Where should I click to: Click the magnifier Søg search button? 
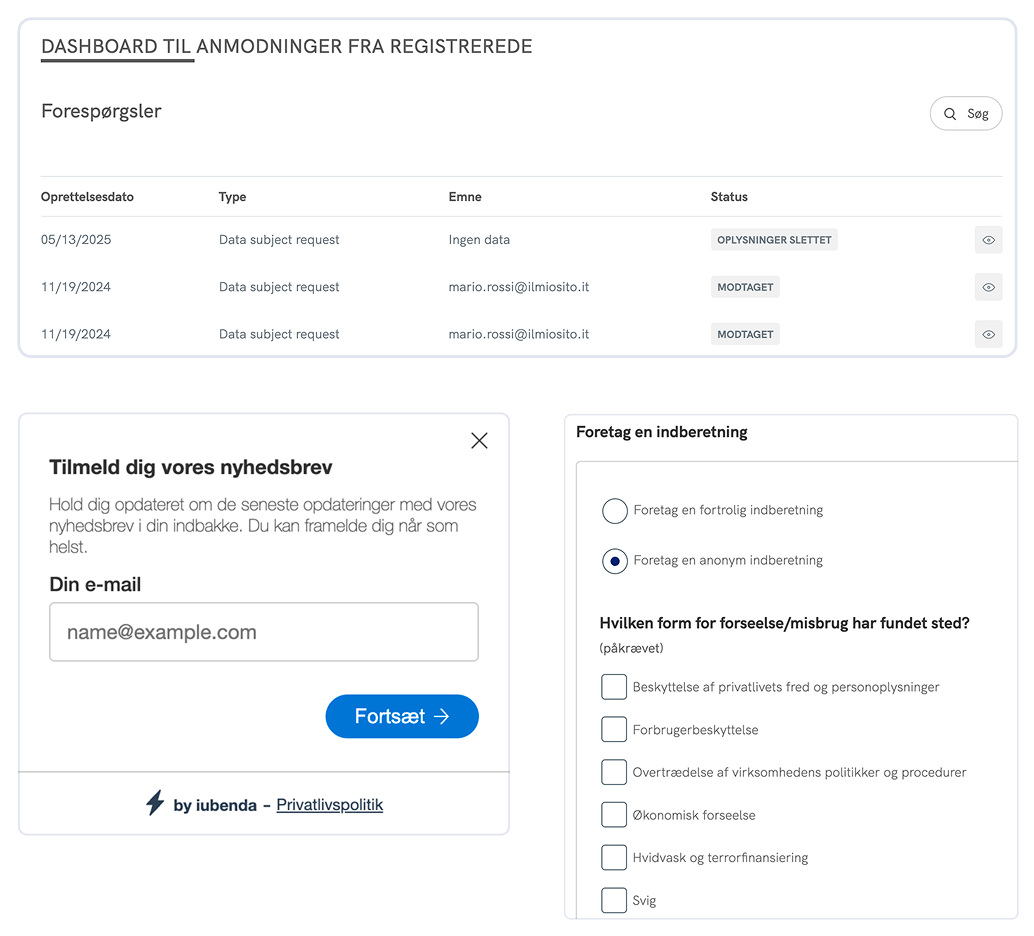(x=965, y=114)
